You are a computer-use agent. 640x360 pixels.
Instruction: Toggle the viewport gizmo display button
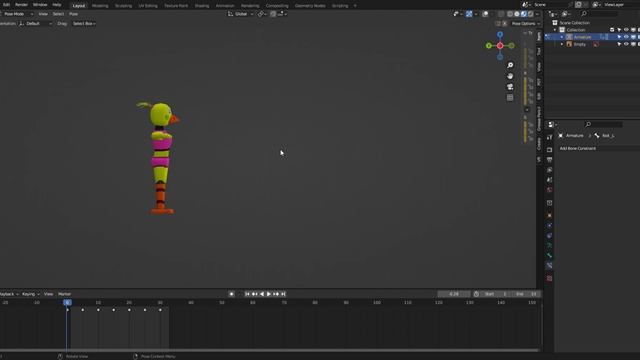(469, 14)
